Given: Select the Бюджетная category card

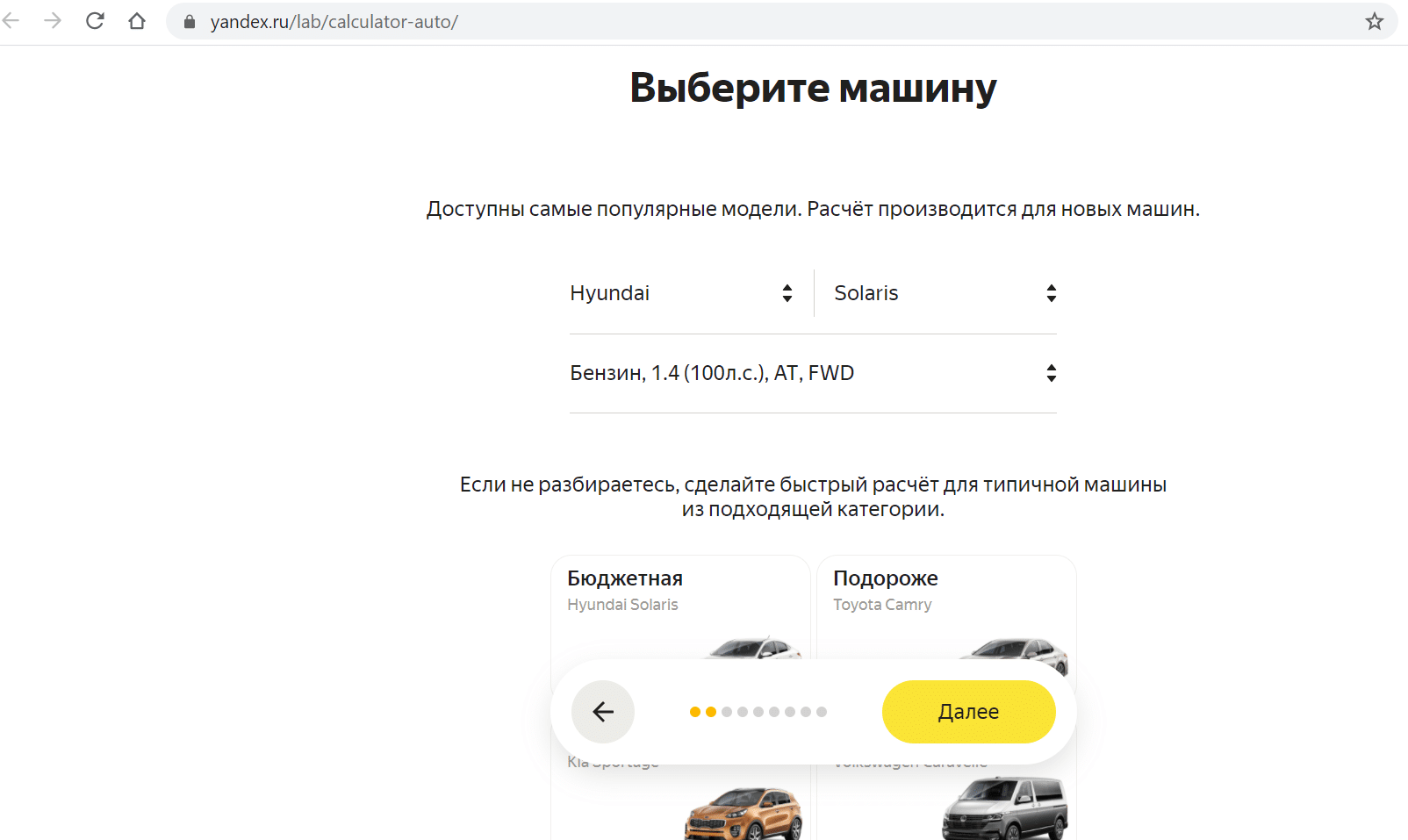Looking at the screenshot, I should point(624,578).
